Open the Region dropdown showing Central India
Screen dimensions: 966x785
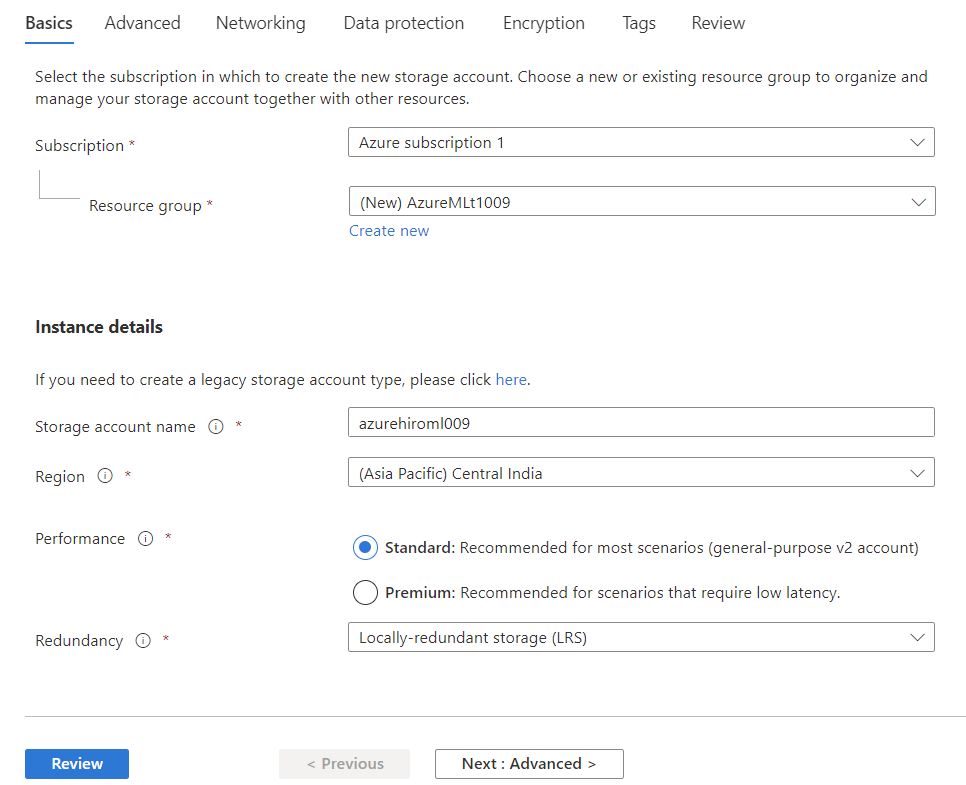[x=641, y=473]
